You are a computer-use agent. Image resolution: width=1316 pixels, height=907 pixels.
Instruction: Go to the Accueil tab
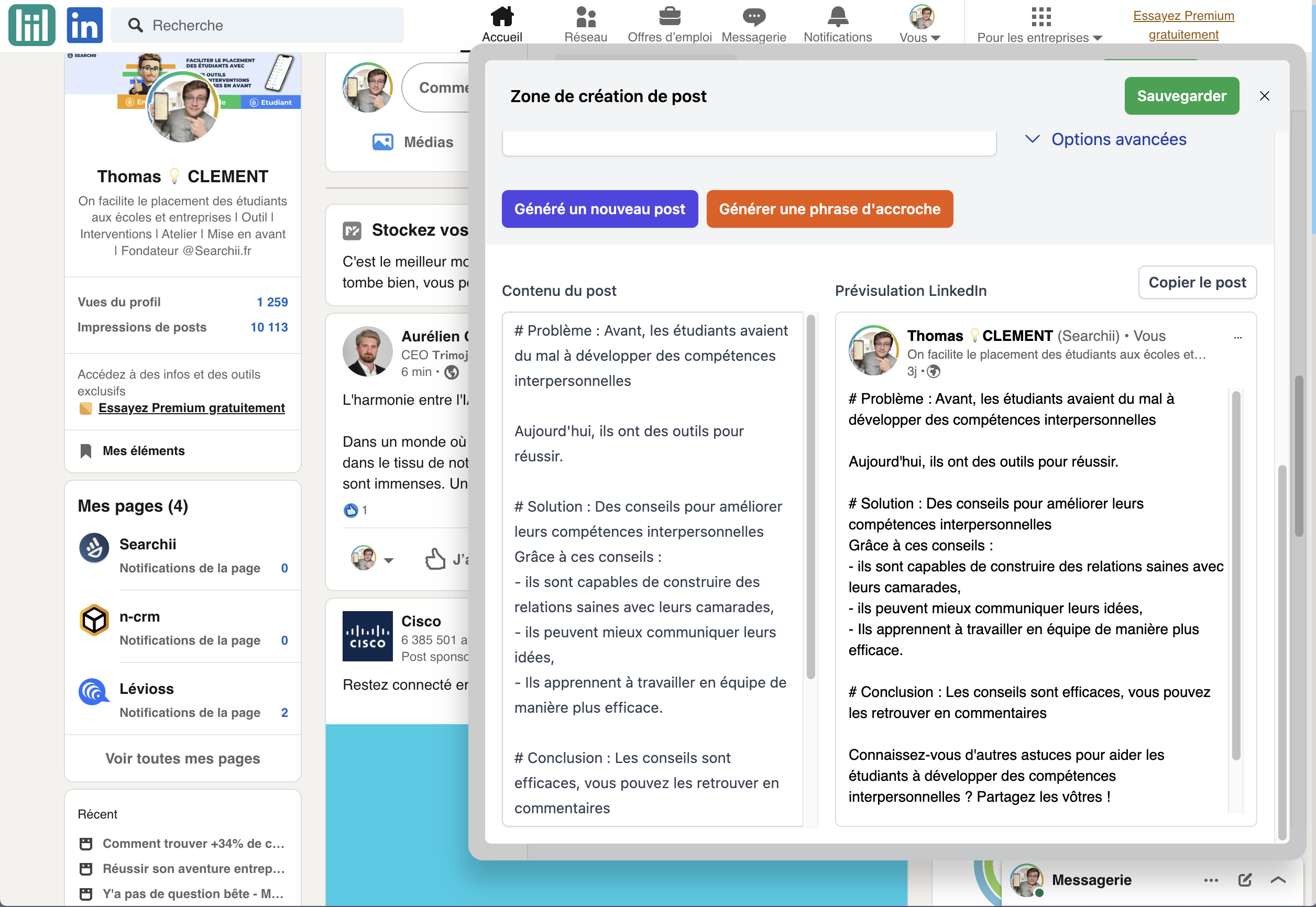[x=502, y=25]
